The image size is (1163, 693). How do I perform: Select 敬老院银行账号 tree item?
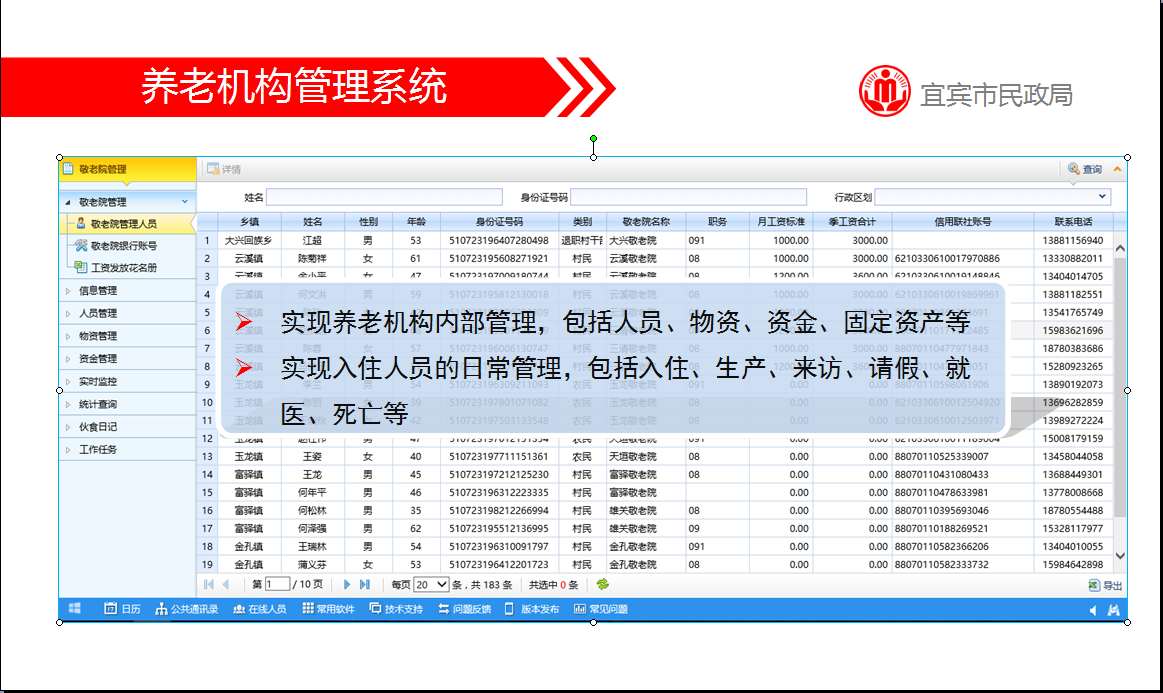click(123, 246)
